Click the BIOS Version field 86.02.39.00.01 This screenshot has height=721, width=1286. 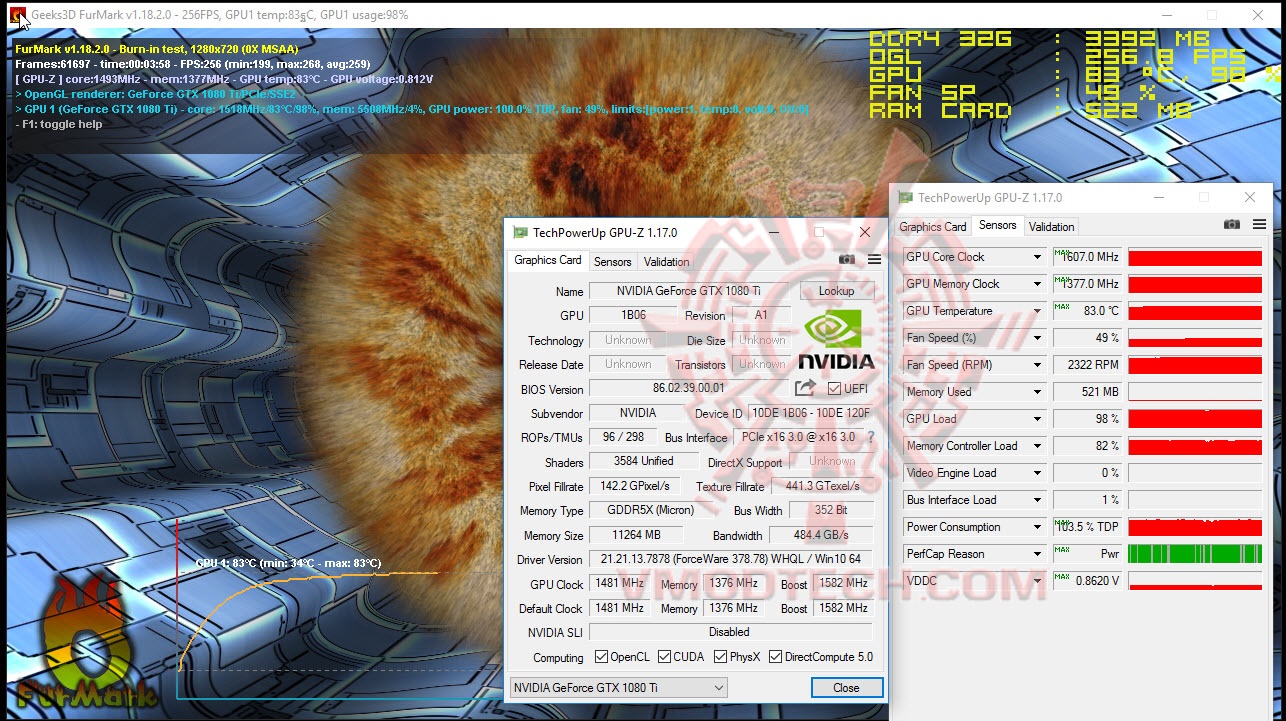point(689,389)
